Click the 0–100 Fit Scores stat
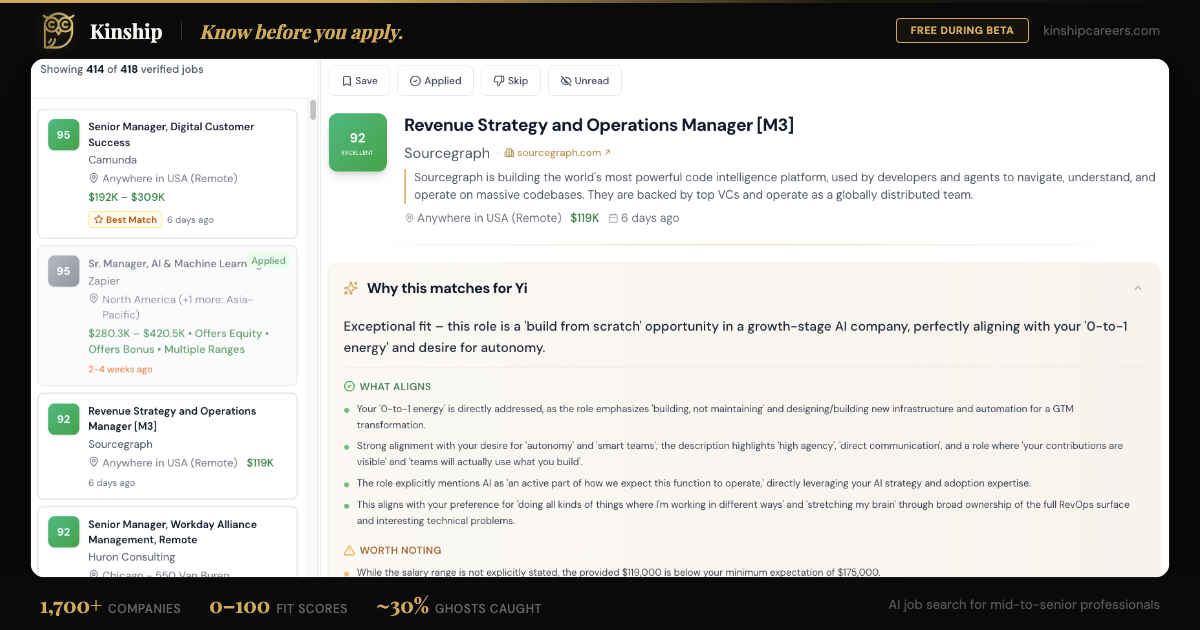This screenshot has height=630, width=1200. click(278, 607)
